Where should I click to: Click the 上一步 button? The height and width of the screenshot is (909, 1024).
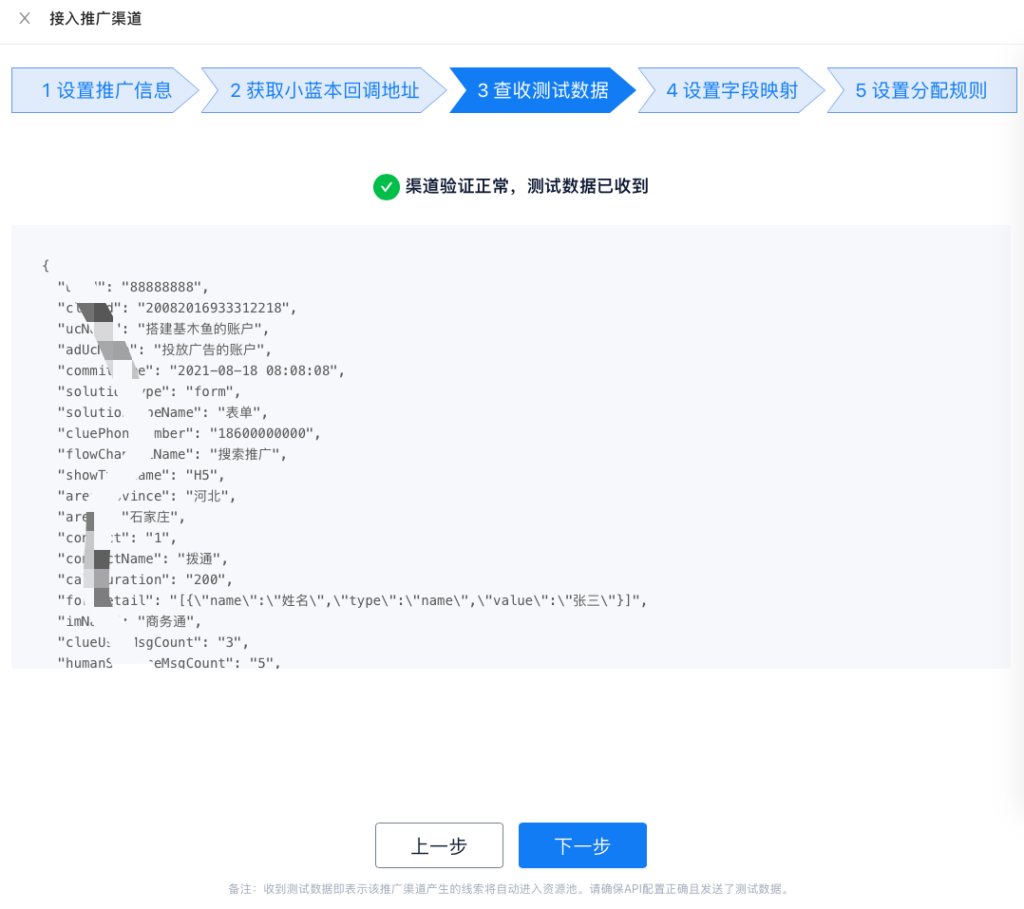coord(439,846)
